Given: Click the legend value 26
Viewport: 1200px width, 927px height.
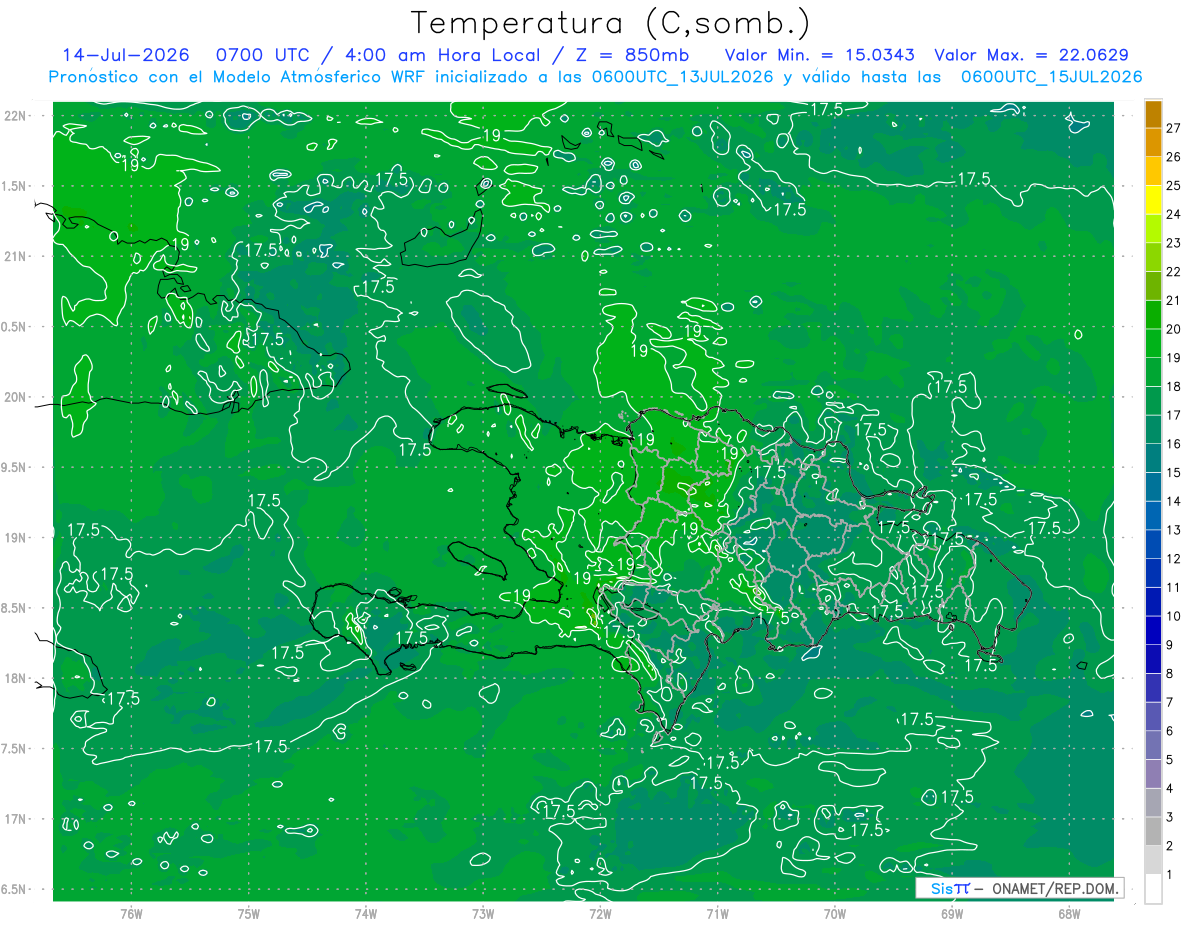Looking at the screenshot, I should tap(1173, 157).
